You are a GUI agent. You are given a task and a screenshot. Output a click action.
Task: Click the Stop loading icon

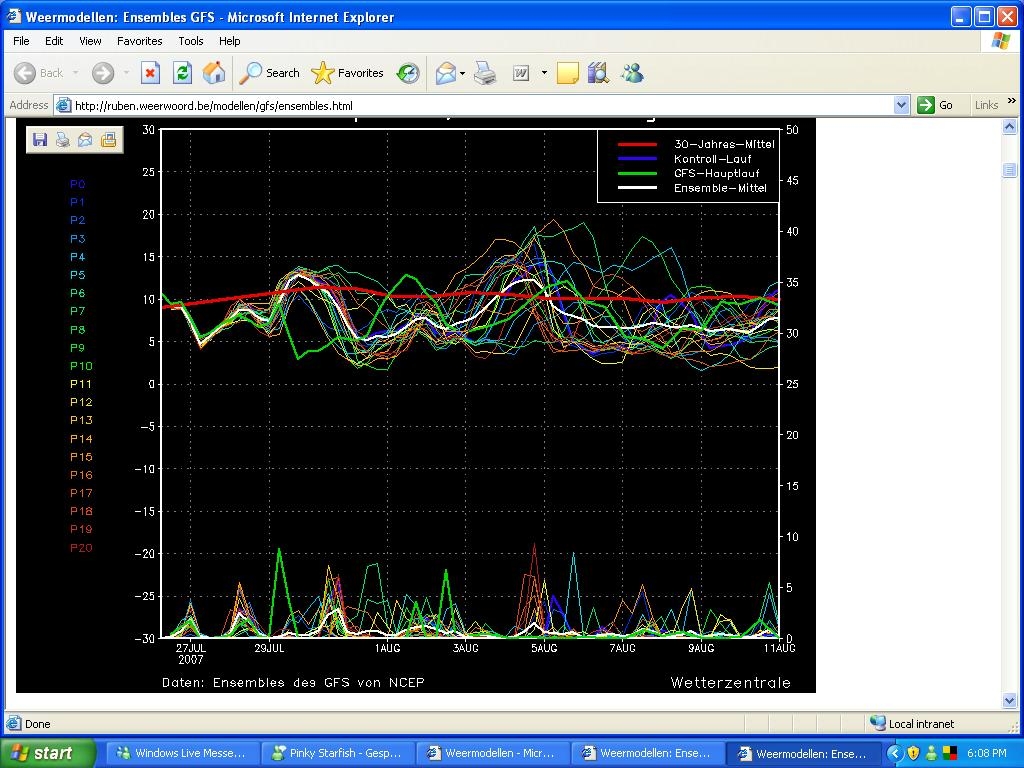[x=150, y=73]
